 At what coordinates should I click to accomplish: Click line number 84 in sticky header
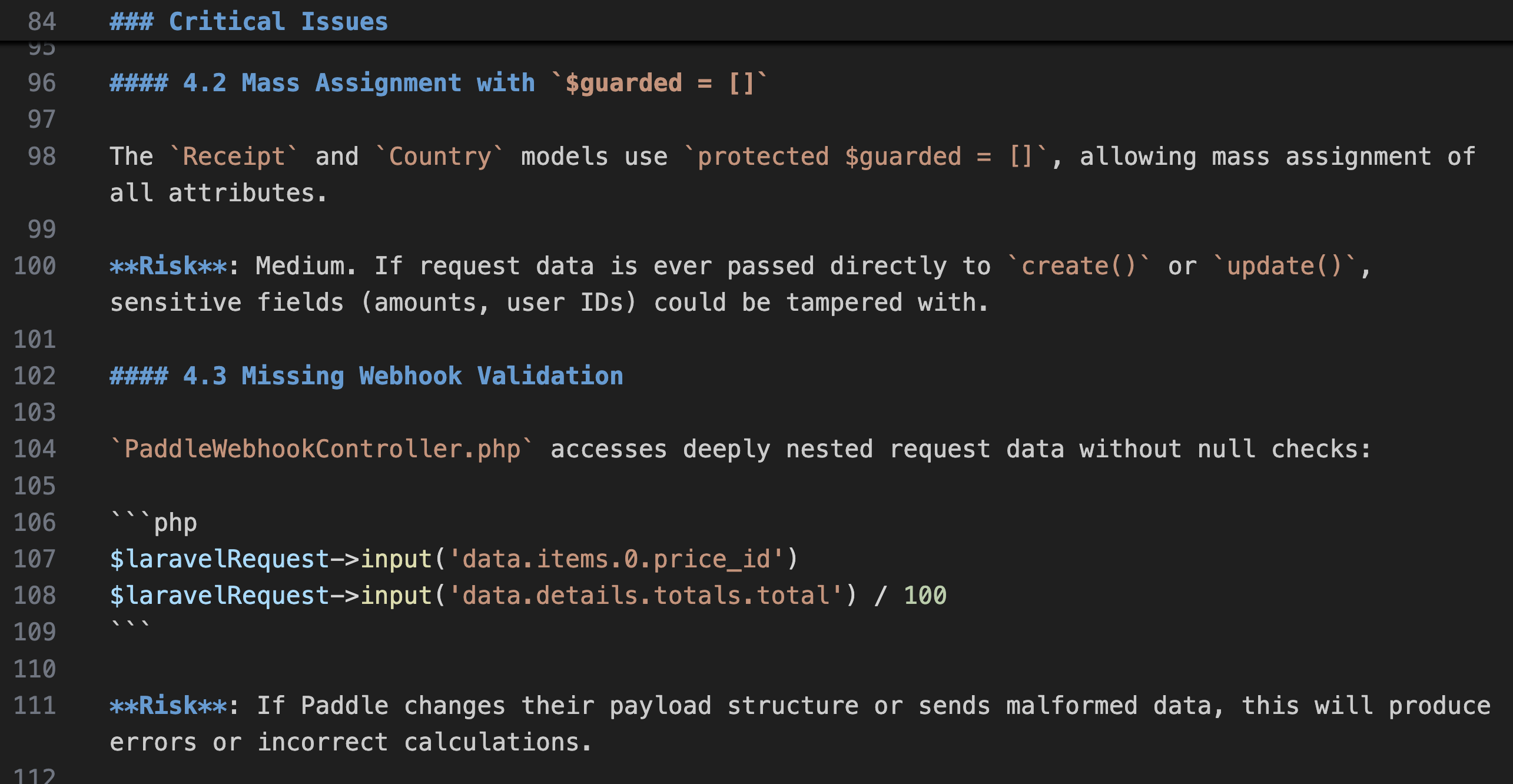(42, 22)
